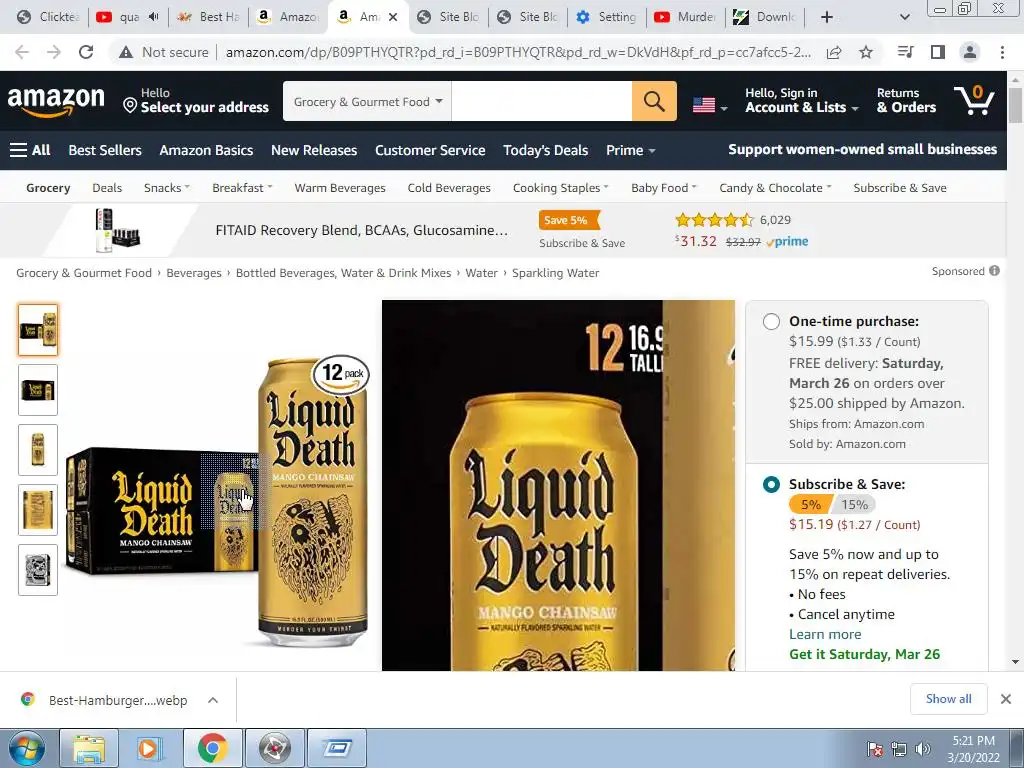Click the Not secure warning icon
Image resolution: width=1024 pixels, height=768 pixels.
click(126, 52)
